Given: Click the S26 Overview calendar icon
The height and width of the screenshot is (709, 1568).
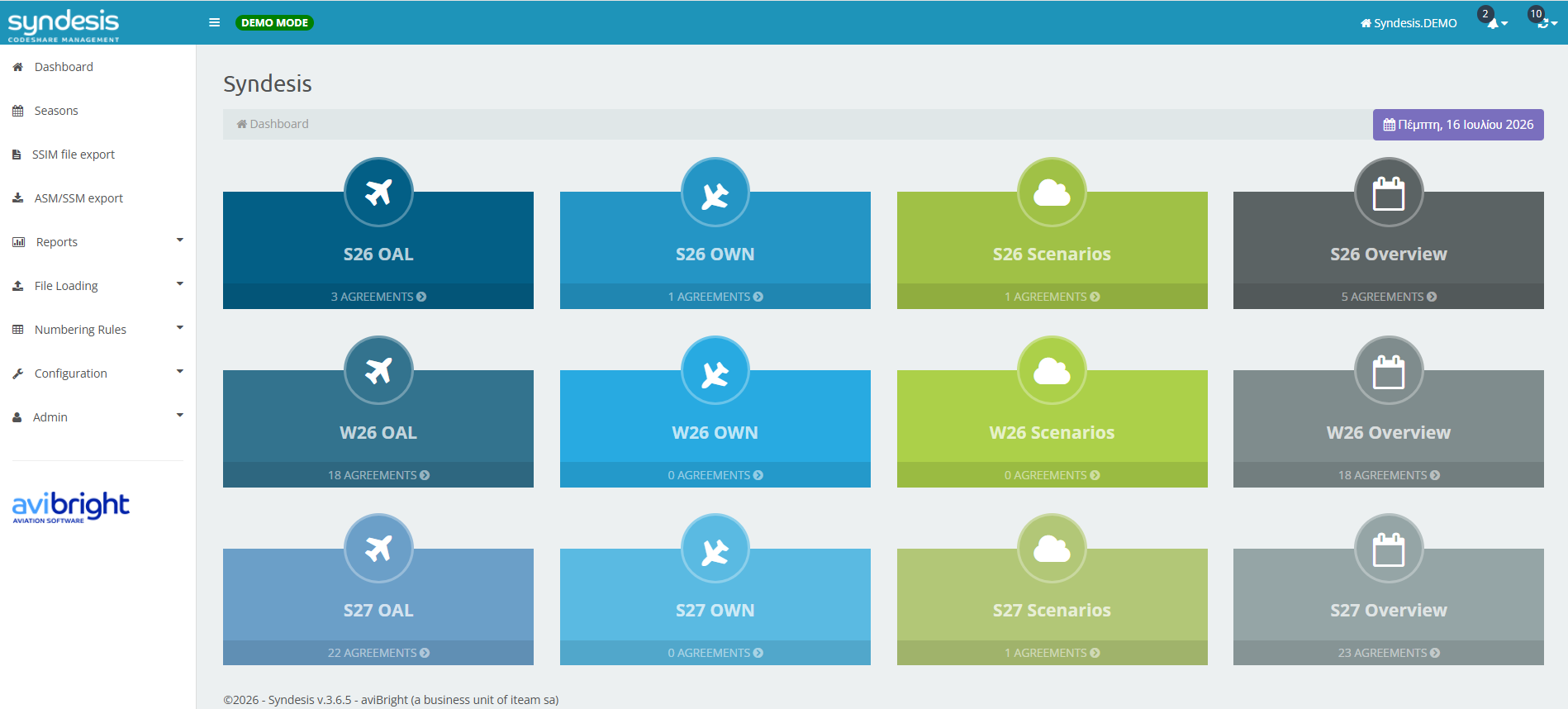Looking at the screenshot, I should tap(1389, 193).
